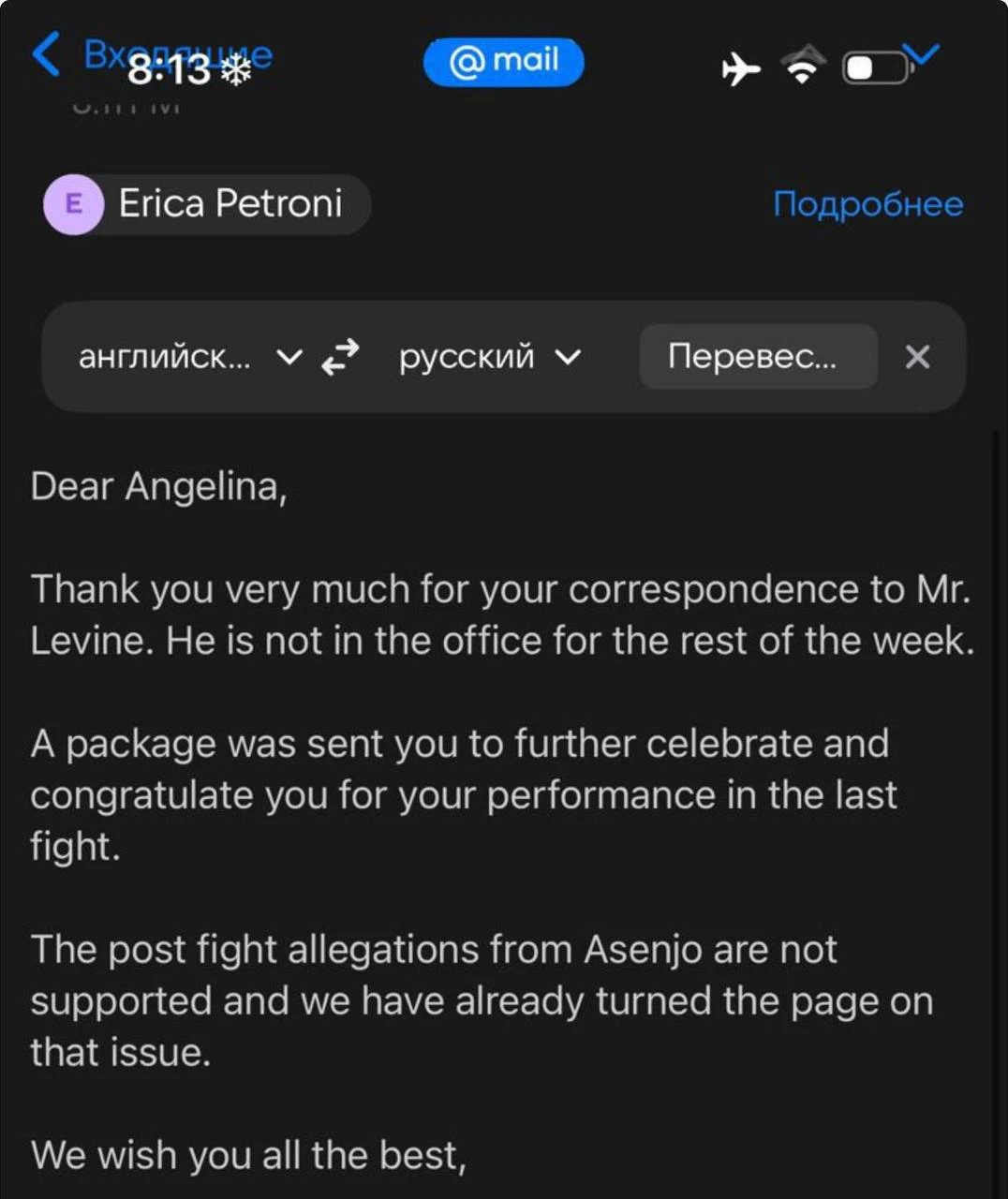
Task: Tap the purple E sender avatar
Action: (73, 203)
